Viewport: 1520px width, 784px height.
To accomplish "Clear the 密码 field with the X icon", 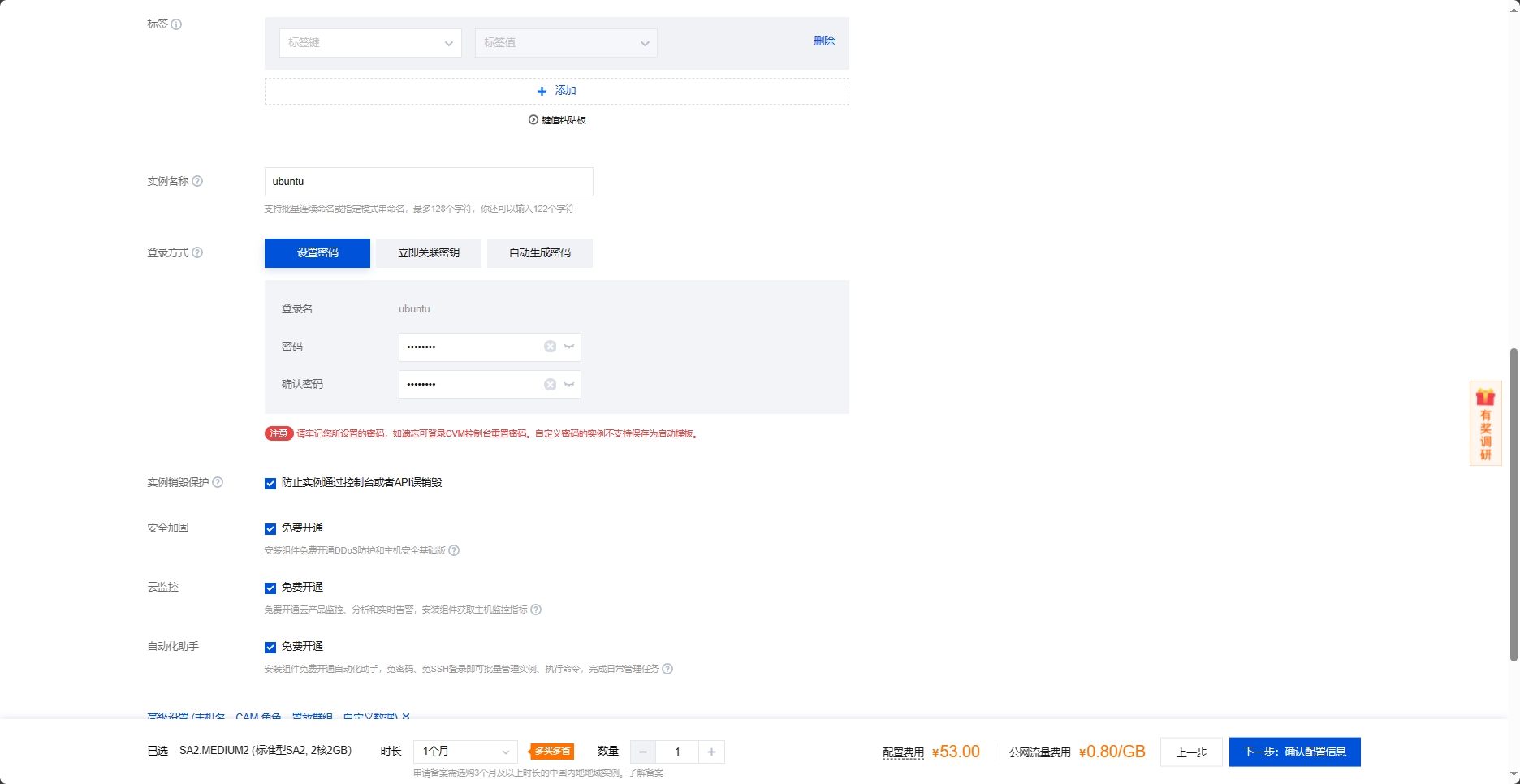I will pos(550,347).
